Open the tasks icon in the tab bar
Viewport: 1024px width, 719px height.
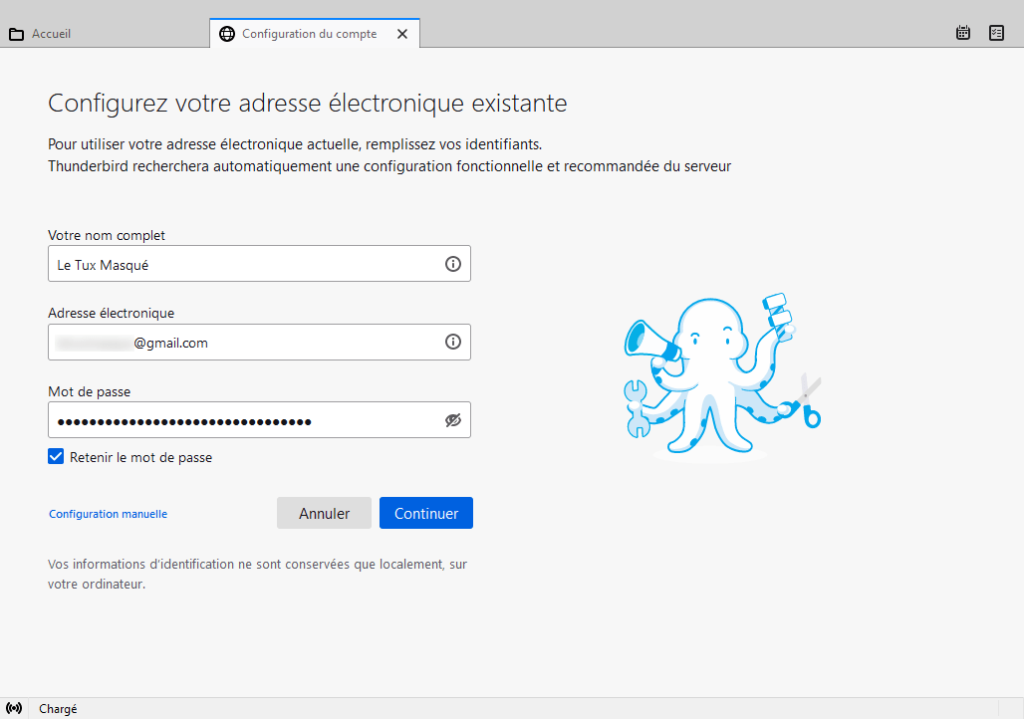pyautogui.click(x=996, y=33)
